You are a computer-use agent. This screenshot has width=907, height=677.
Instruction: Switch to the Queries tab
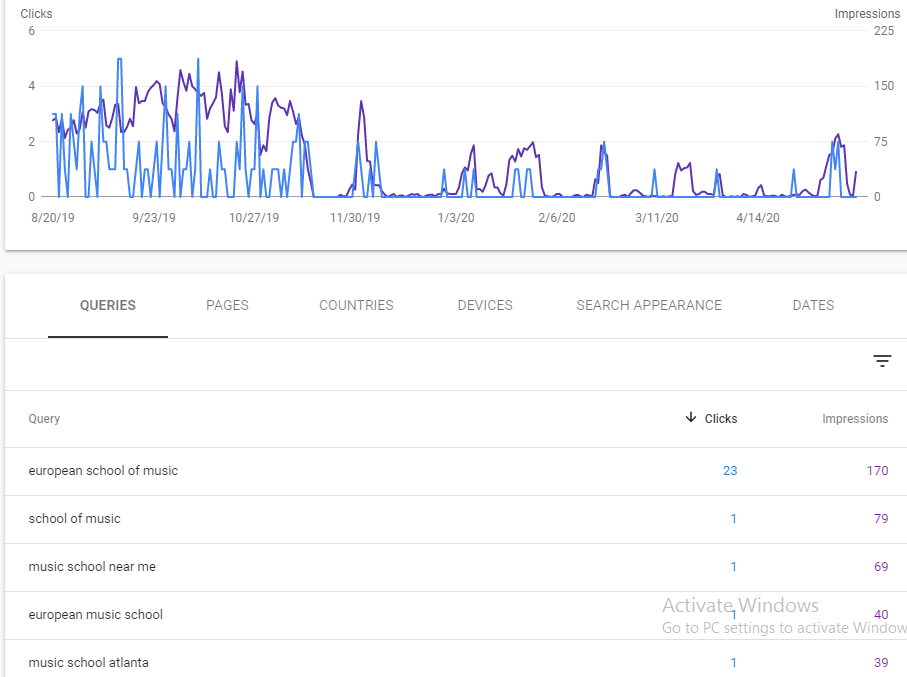point(107,306)
